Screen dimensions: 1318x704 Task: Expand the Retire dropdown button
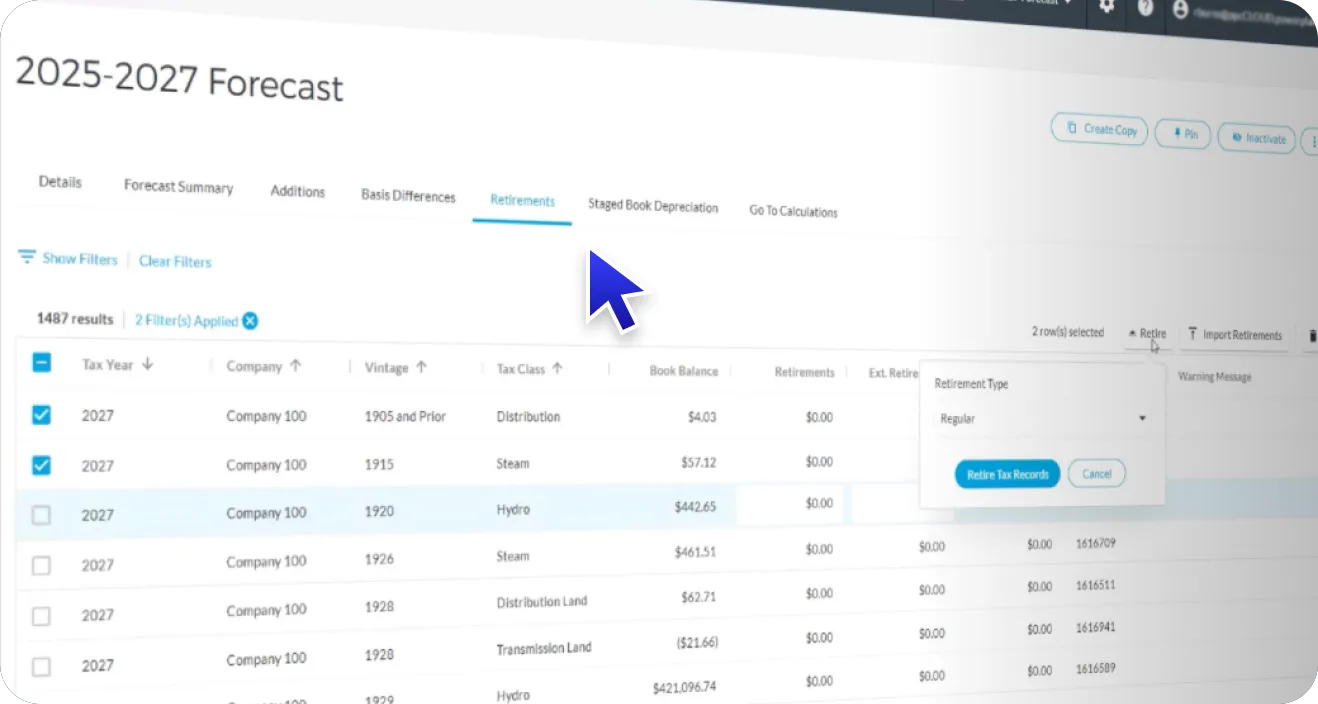pyautogui.click(x=1146, y=334)
